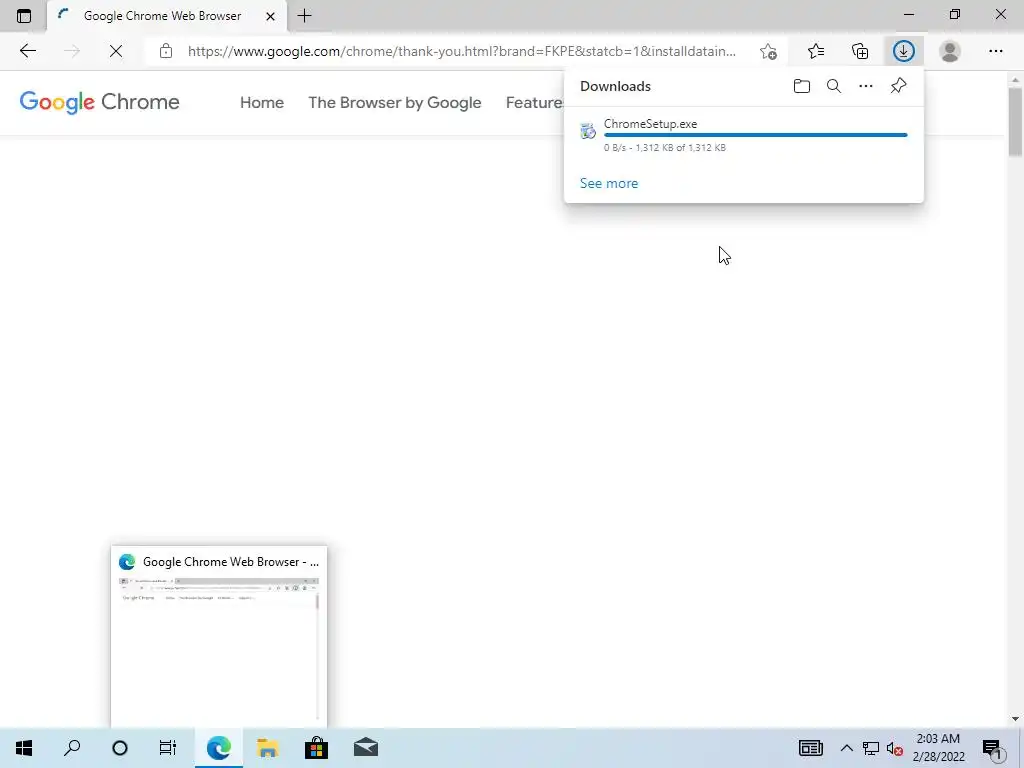Open a new browser tab
The image size is (1024, 768).
[304, 16]
